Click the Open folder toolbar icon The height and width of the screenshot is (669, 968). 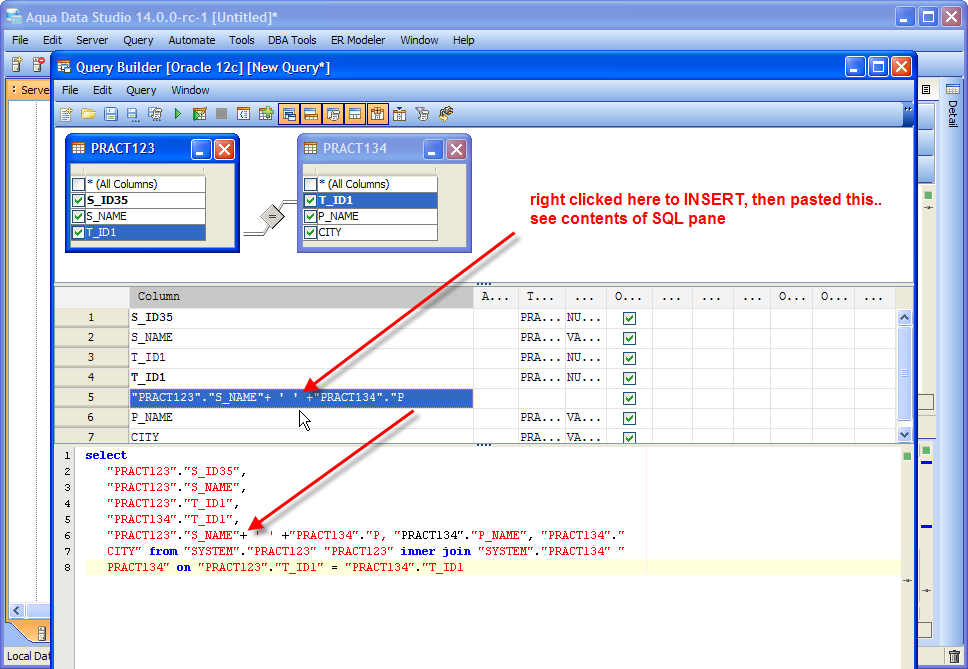[x=88, y=114]
